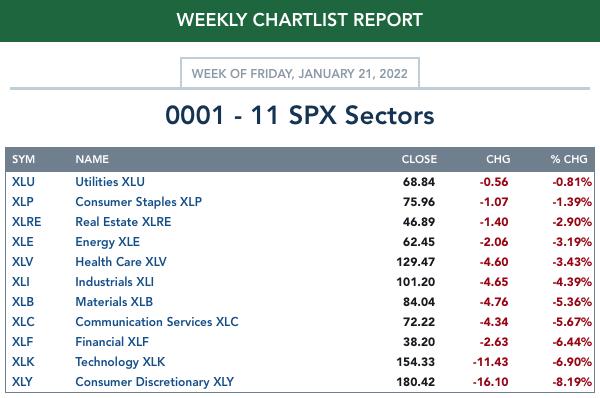Image resolution: width=600 pixels, height=398 pixels.
Task: Open the Utilities XLU name link
Action: 110,182
